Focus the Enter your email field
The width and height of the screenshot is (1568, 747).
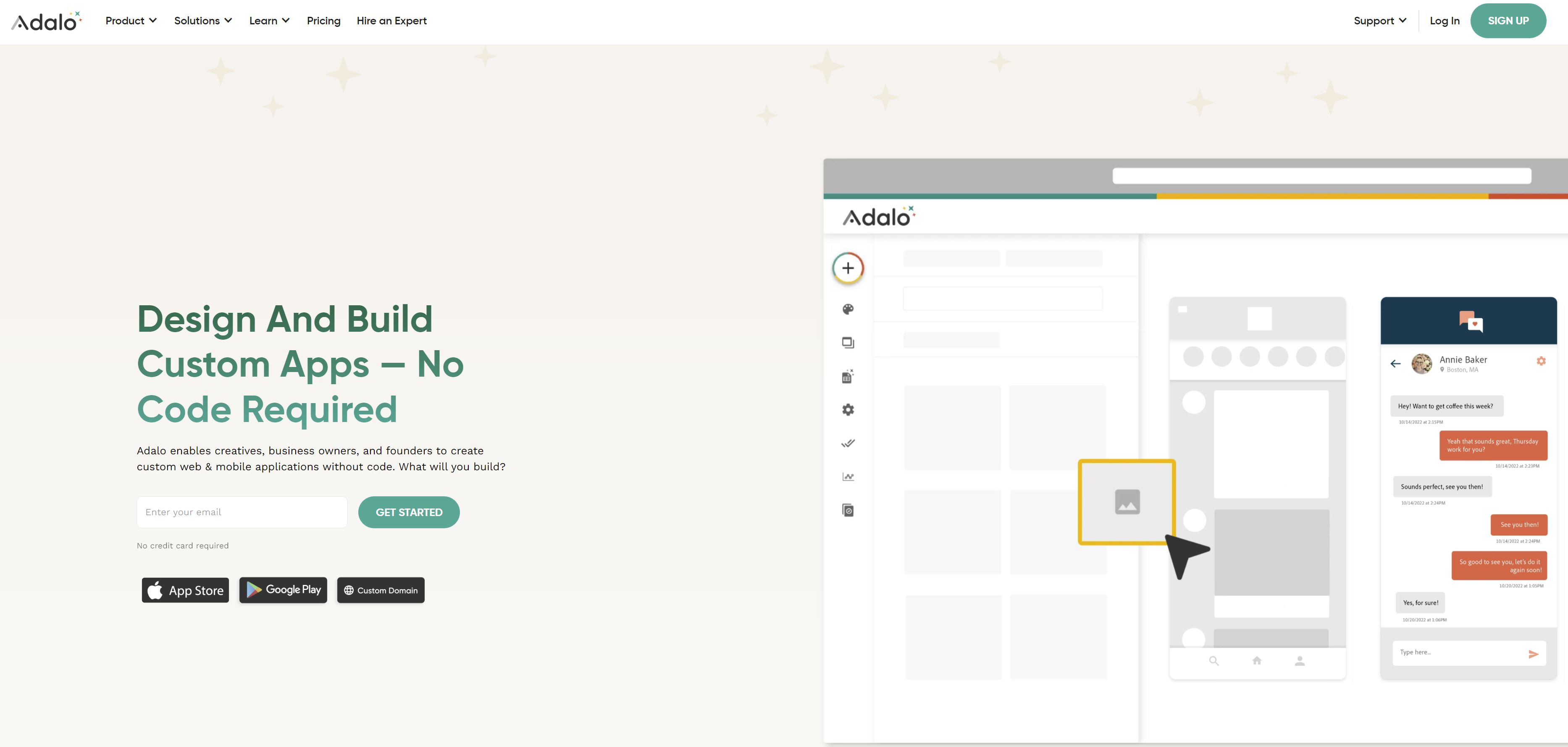(242, 512)
